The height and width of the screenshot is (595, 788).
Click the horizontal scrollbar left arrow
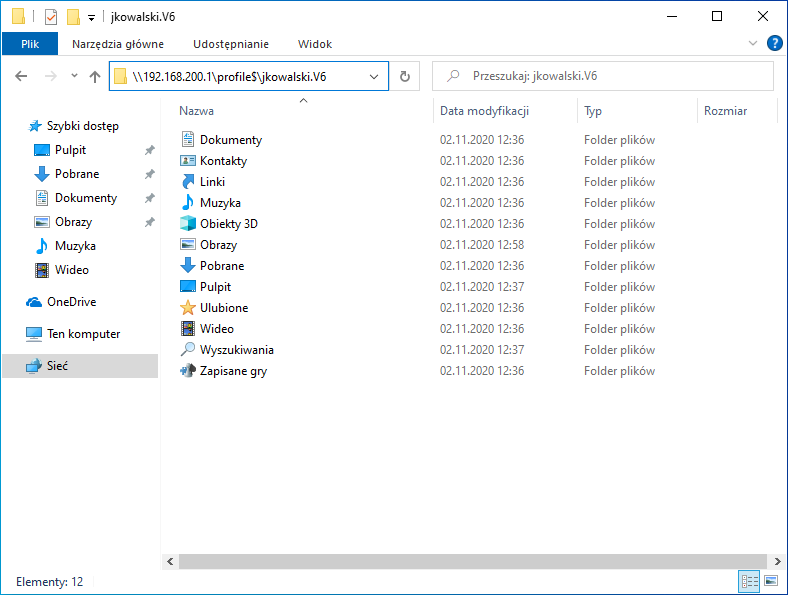170,561
